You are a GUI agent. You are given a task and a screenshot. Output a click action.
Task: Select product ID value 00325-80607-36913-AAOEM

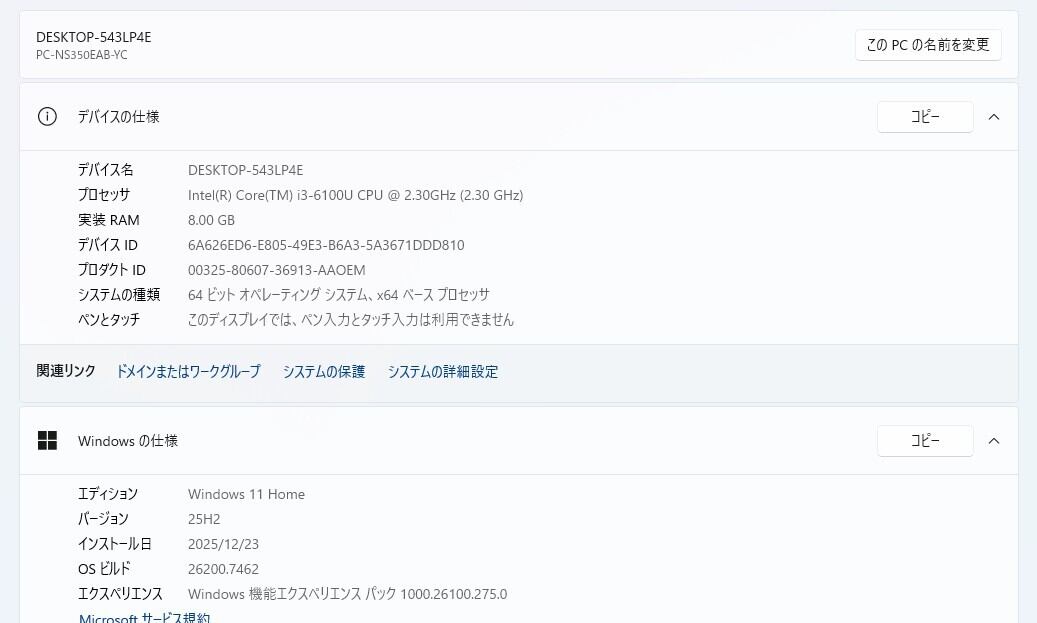point(276,270)
